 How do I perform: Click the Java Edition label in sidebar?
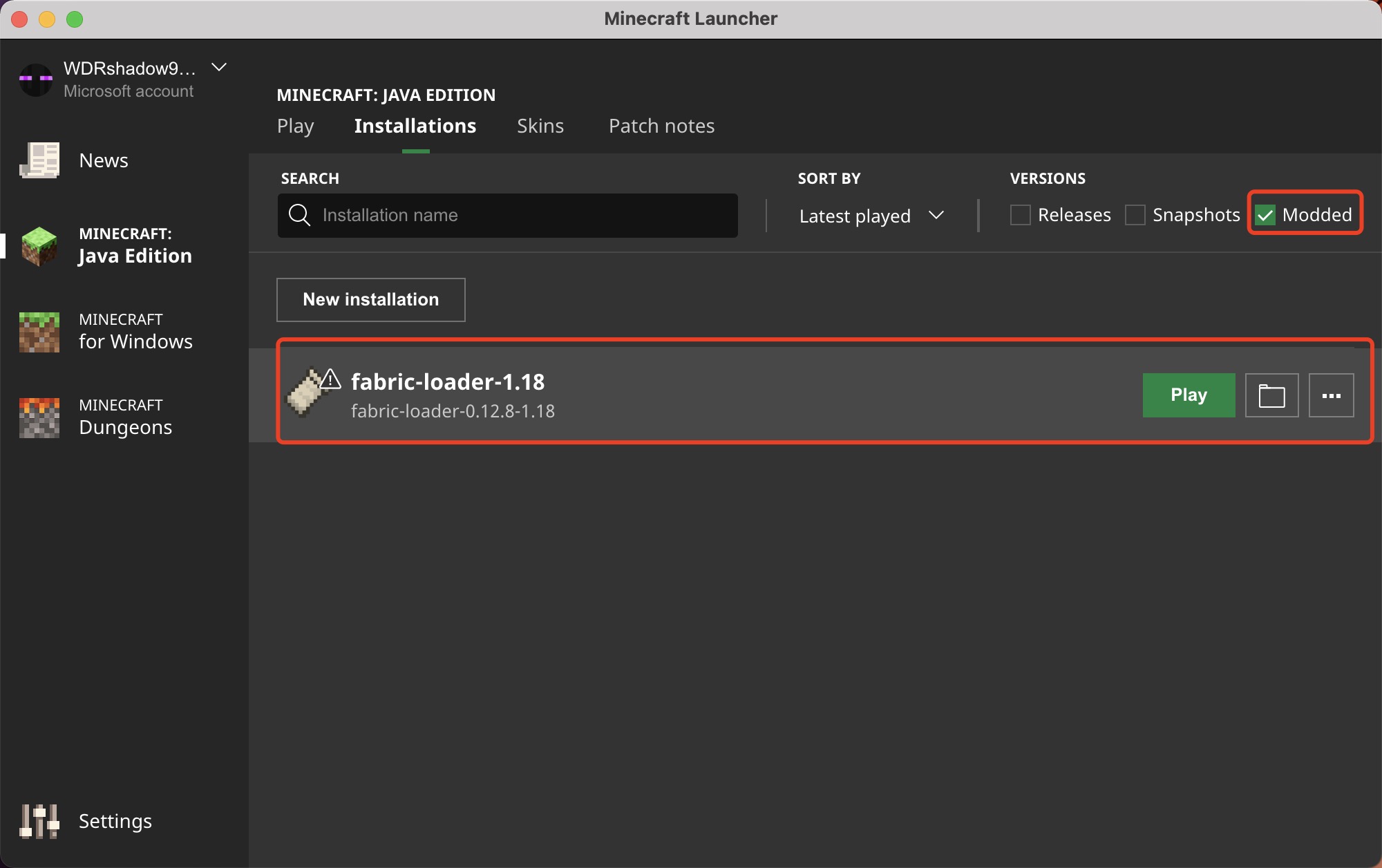(135, 256)
